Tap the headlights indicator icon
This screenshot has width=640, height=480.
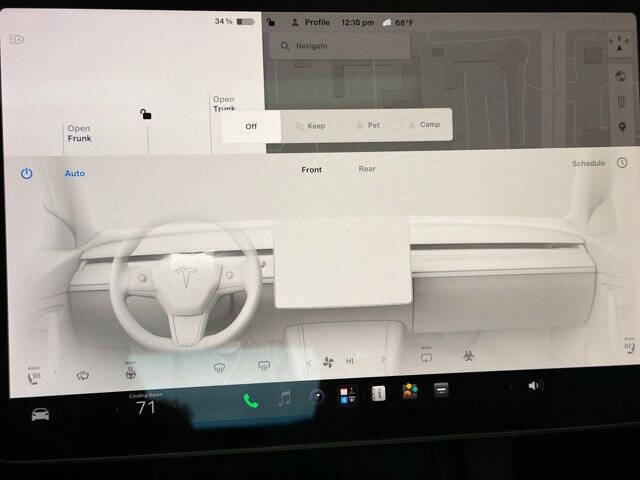pyautogui.click(x=17, y=40)
